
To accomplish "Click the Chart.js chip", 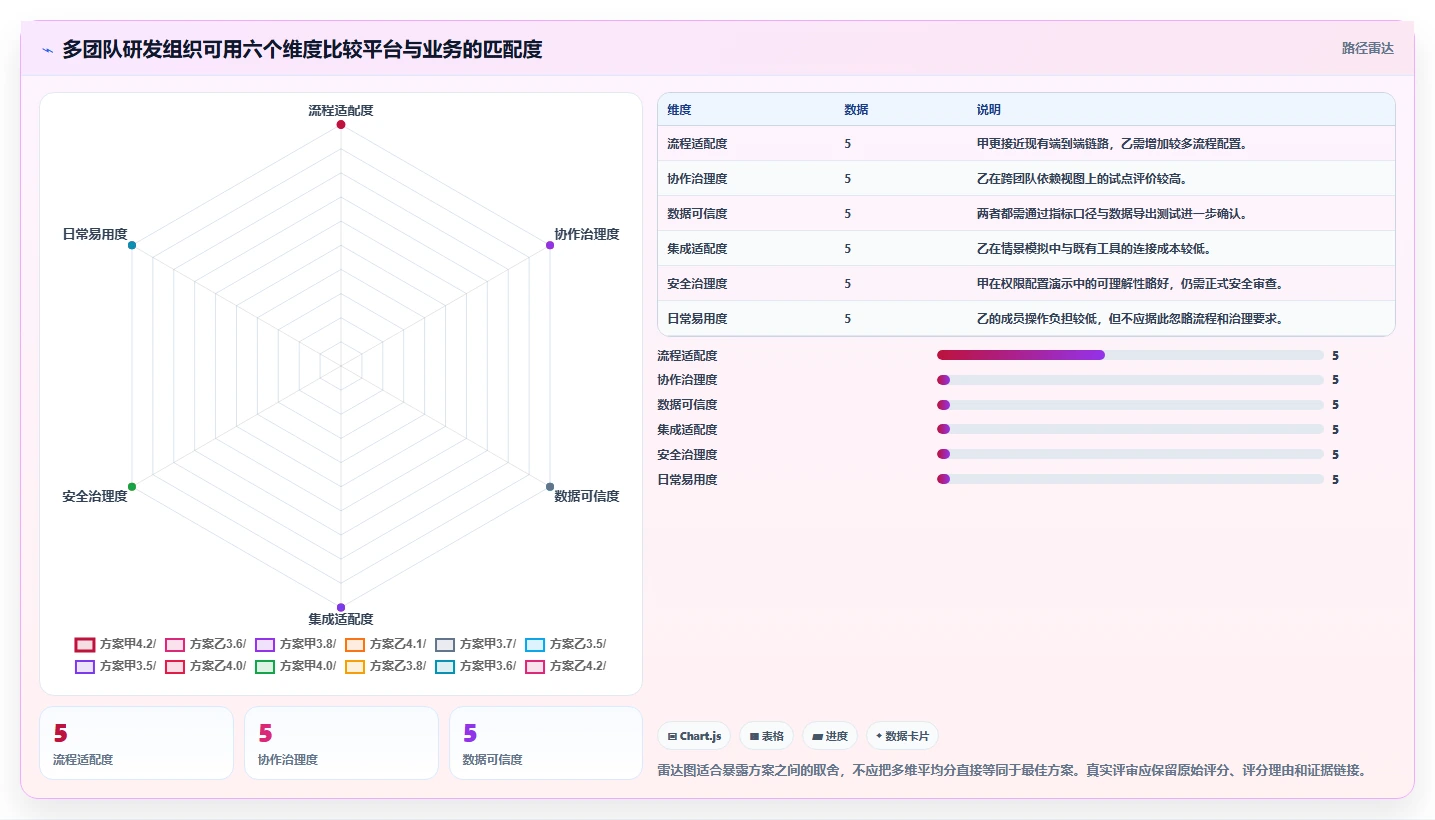I will (694, 736).
